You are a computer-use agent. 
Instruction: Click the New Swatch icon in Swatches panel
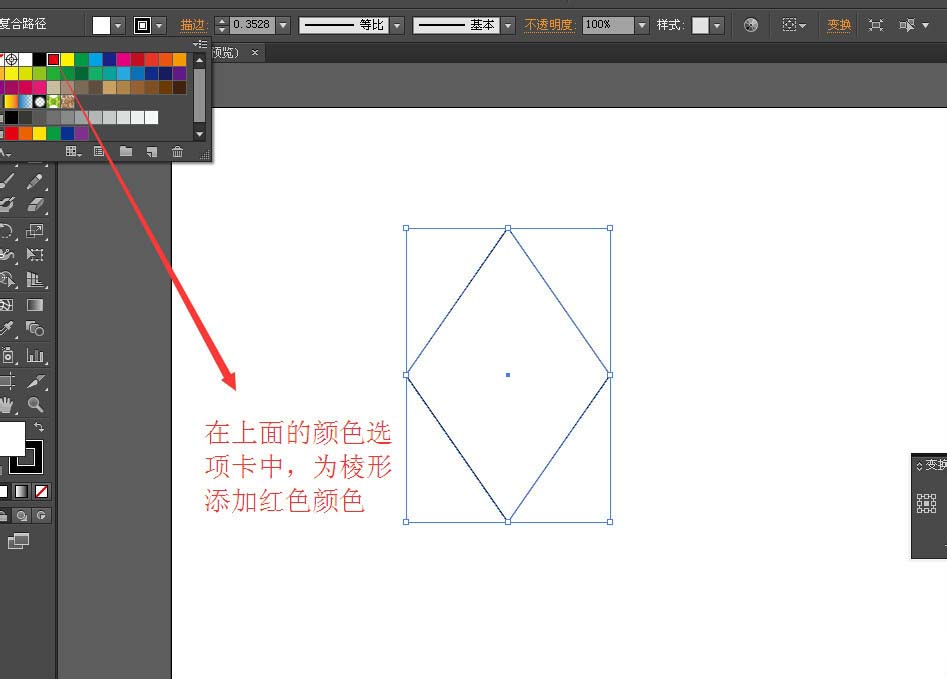[151, 152]
